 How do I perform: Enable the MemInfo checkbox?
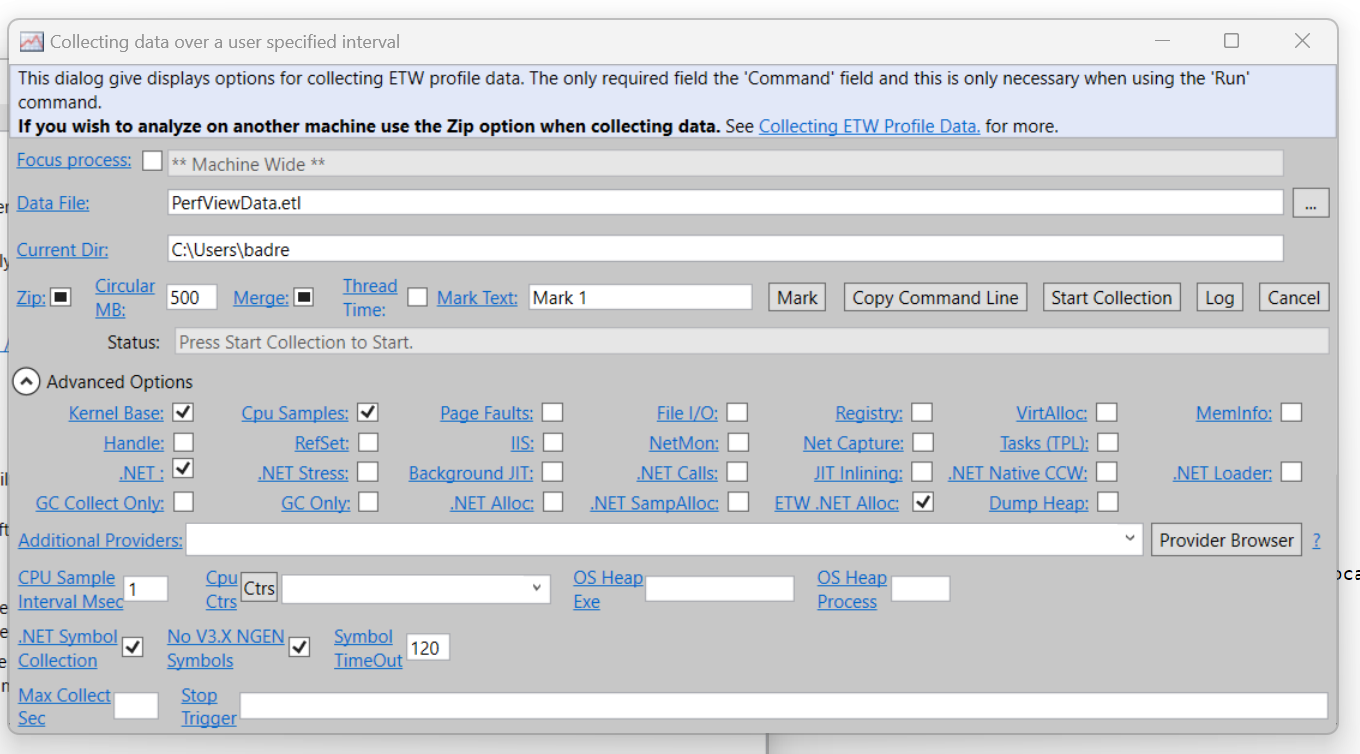click(1292, 412)
